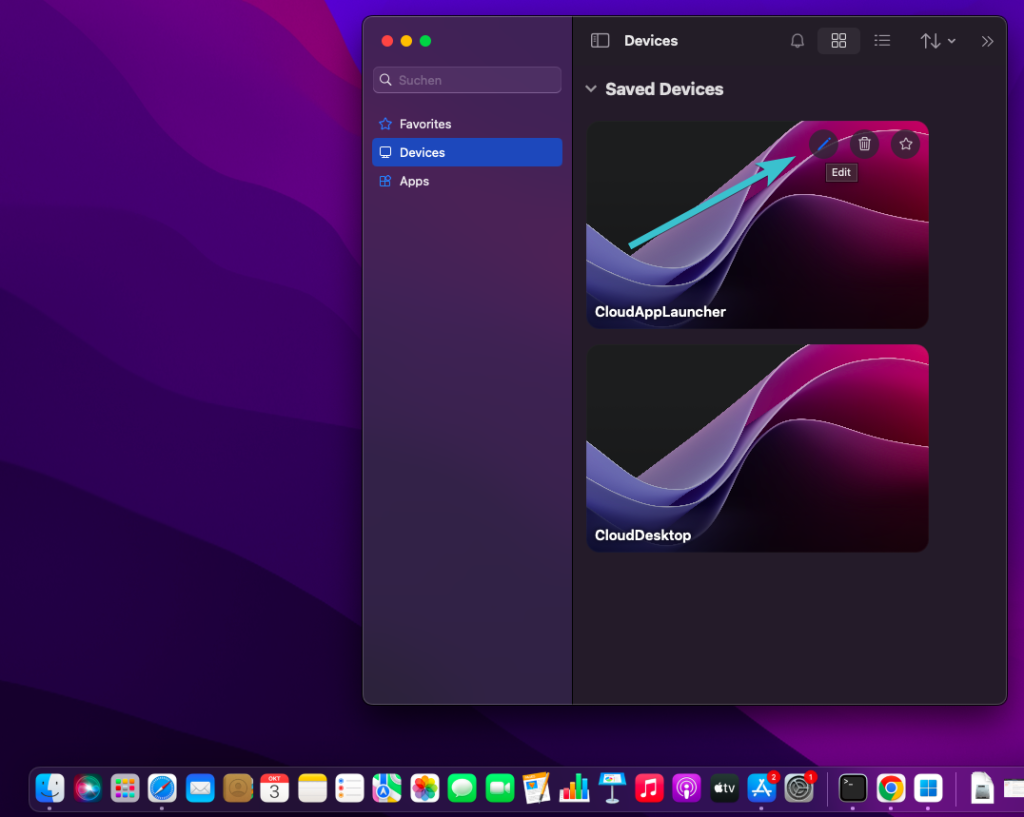Viewport: 1024px width, 817px height.
Task: Open Launchpad from the Dock
Action: coord(125,788)
